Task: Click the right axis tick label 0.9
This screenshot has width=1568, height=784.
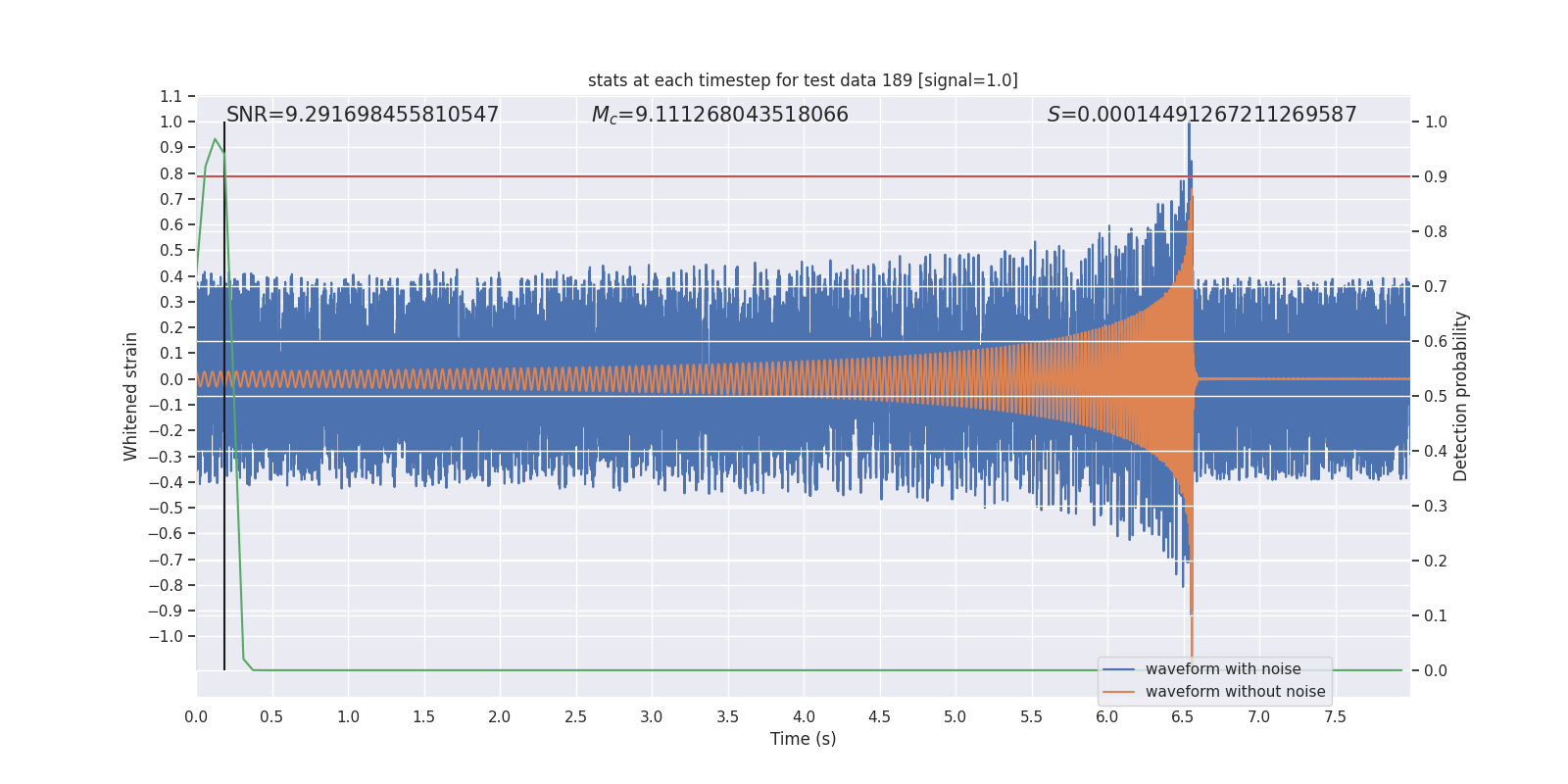Action: 1436,177
